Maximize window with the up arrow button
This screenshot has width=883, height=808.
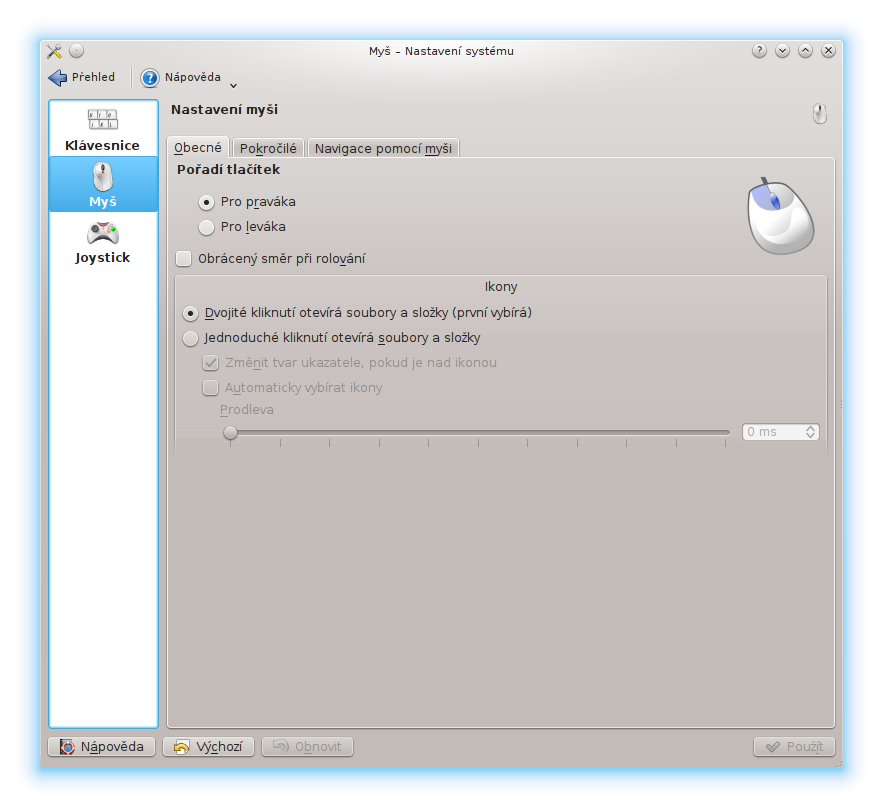805,51
